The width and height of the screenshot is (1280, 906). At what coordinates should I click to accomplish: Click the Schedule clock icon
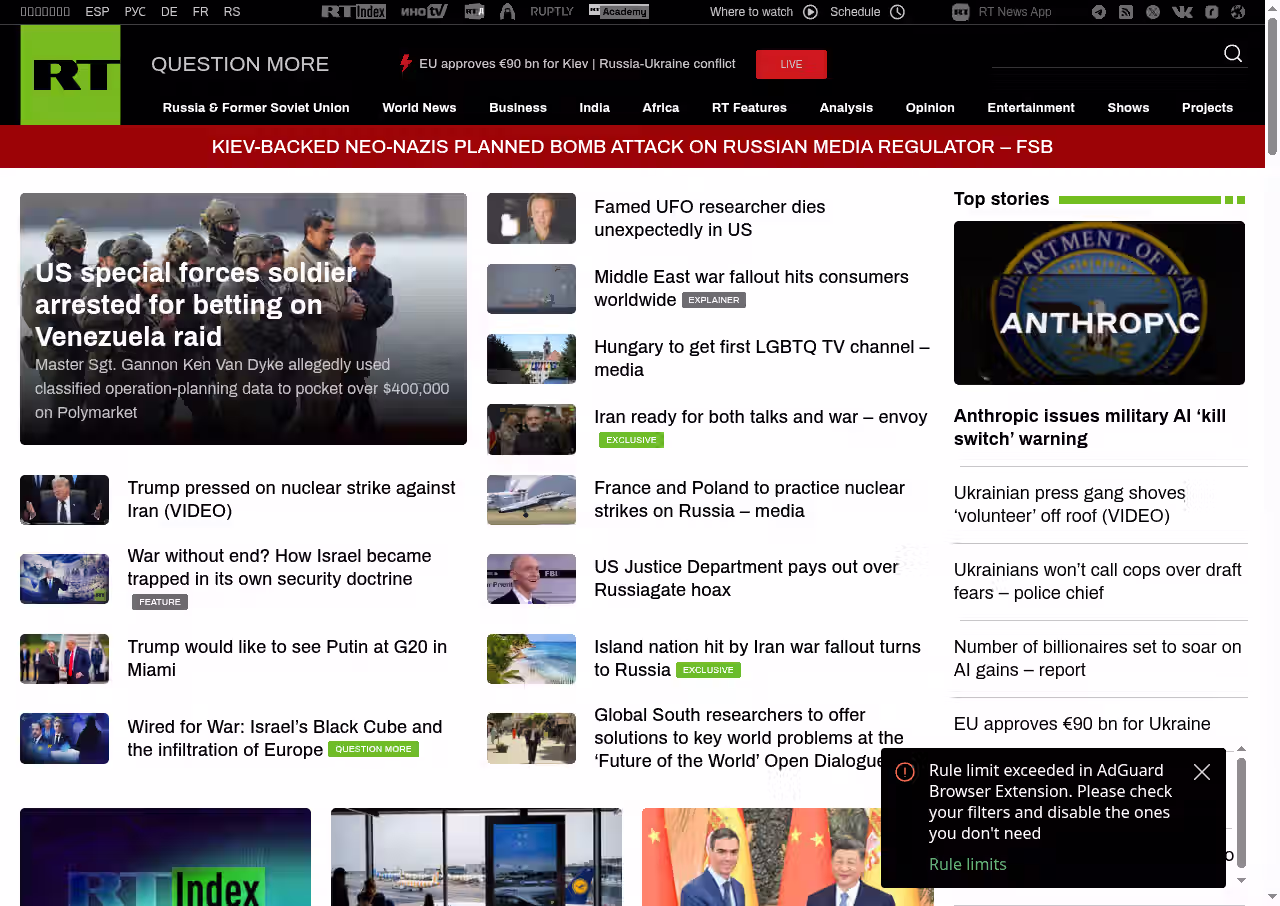[x=897, y=12]
